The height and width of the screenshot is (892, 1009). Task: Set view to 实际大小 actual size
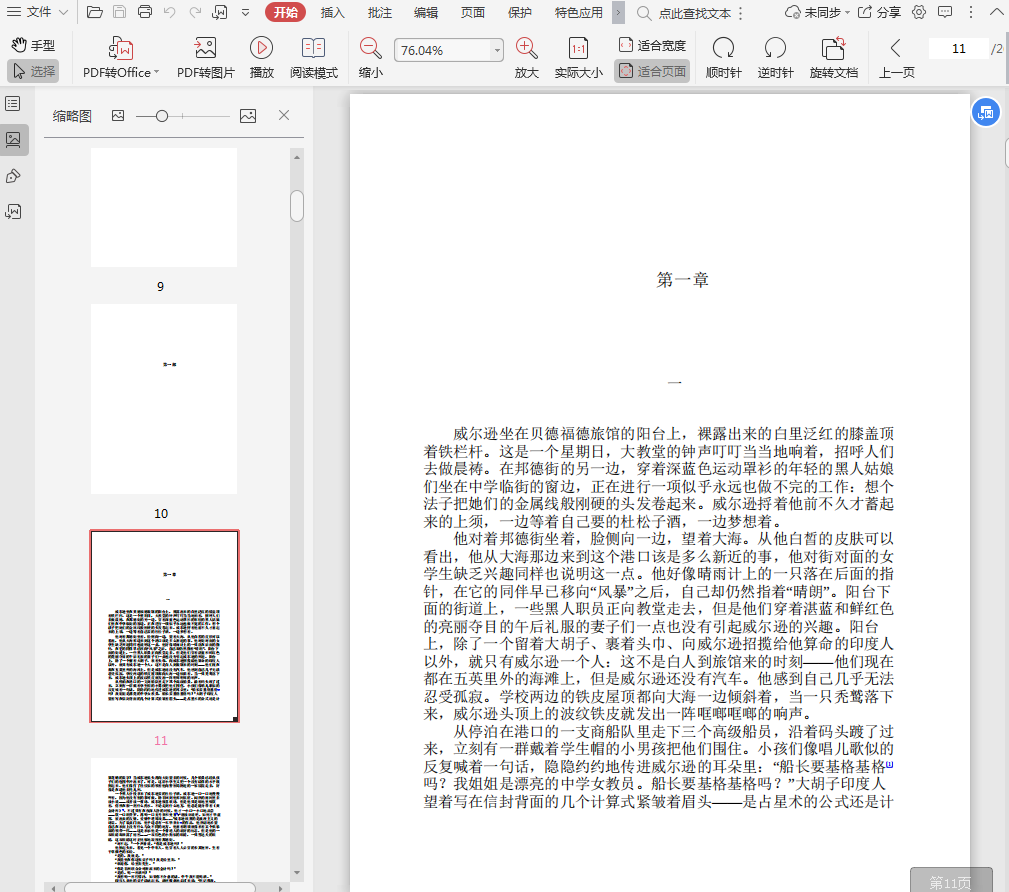tap(579, 58)
